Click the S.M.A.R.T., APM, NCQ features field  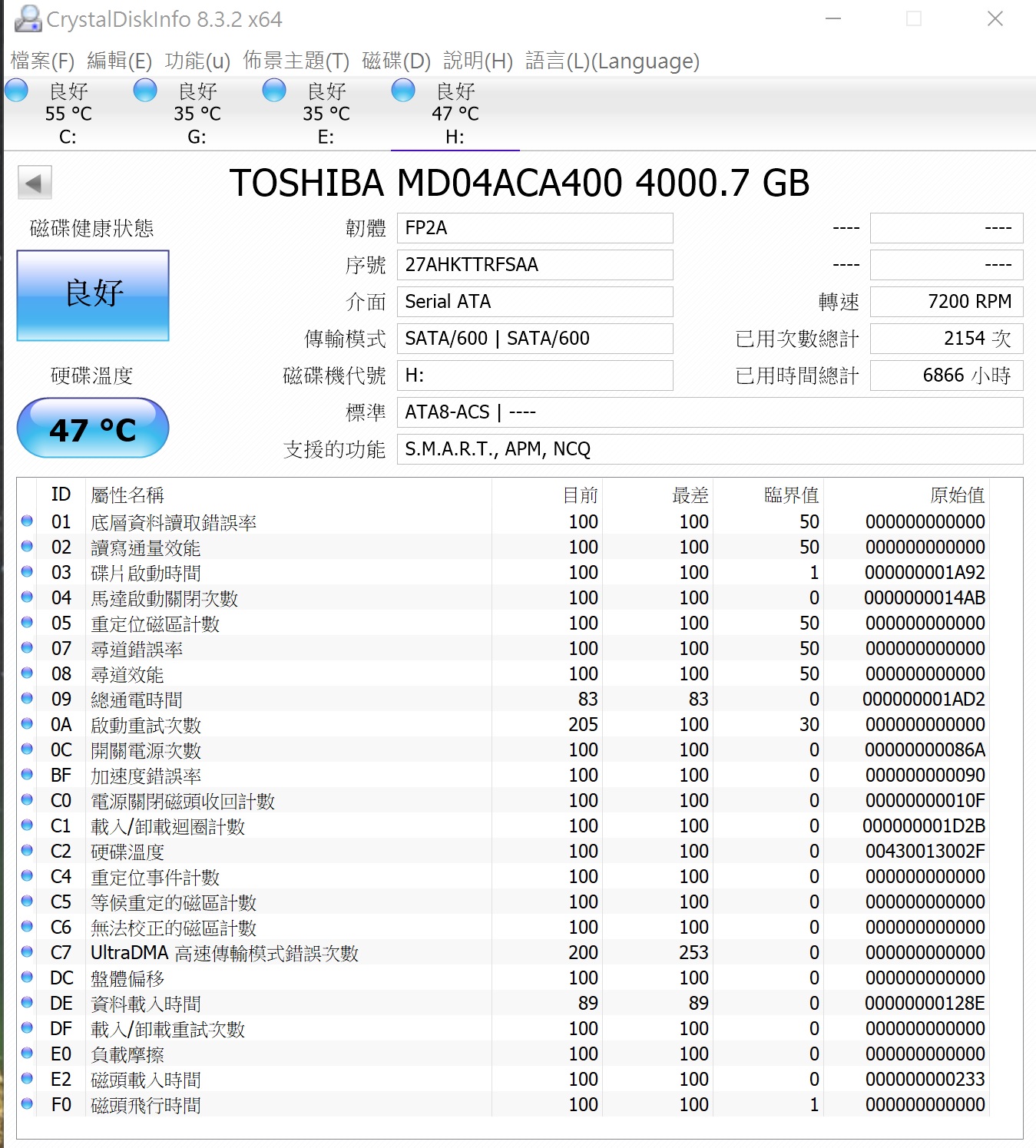[710, 449]
